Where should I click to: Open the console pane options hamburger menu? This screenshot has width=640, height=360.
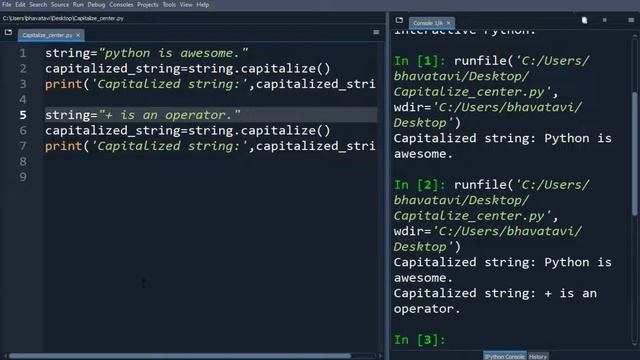click(x=631, y=20)
